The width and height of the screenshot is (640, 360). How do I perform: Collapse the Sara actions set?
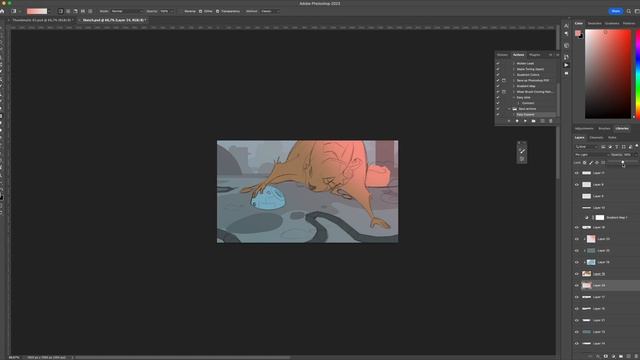pyautogui.click(x=509, y=109)
